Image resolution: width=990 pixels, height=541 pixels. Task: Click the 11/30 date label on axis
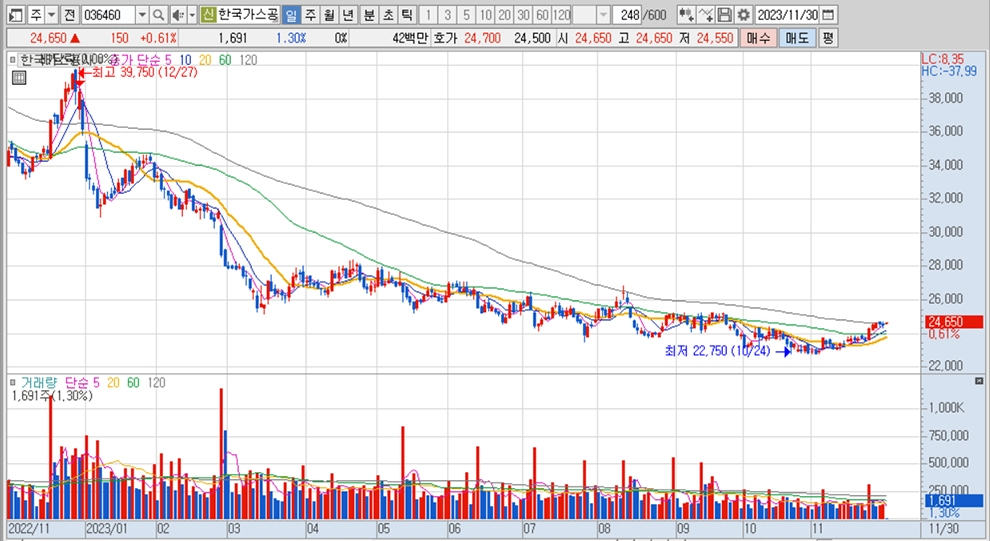click(943, 528)
